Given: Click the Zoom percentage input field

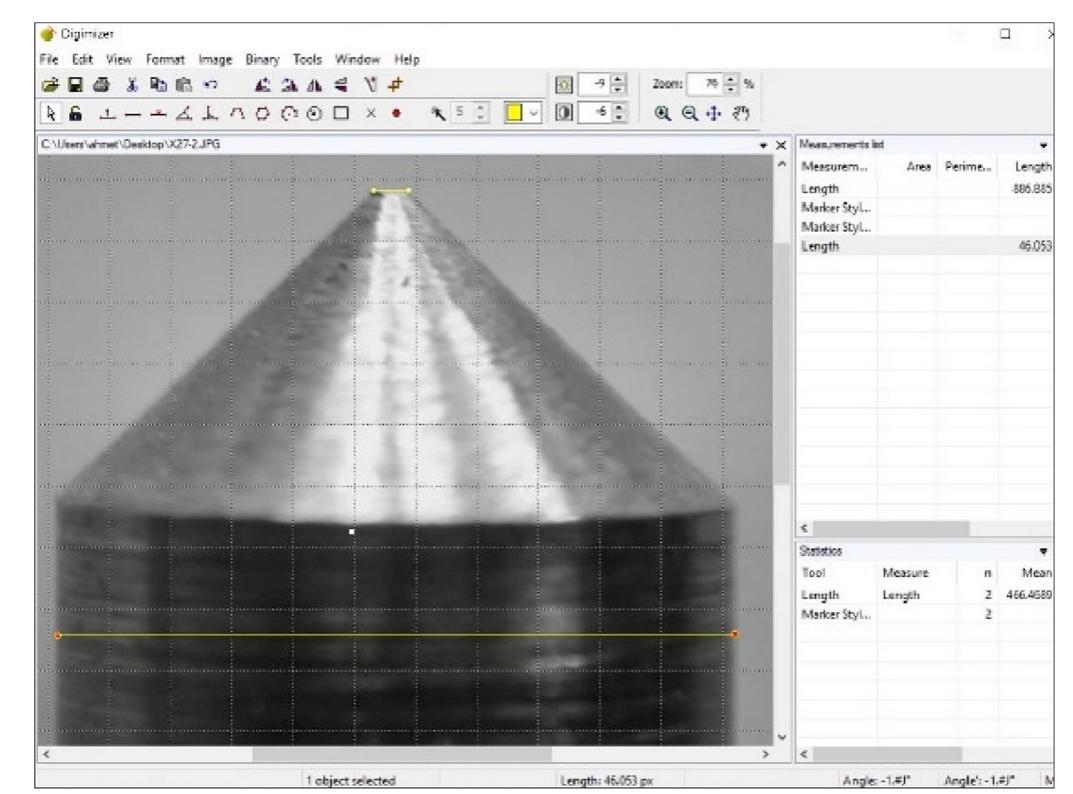Looking at the screenshot, I should coord(704,84).
